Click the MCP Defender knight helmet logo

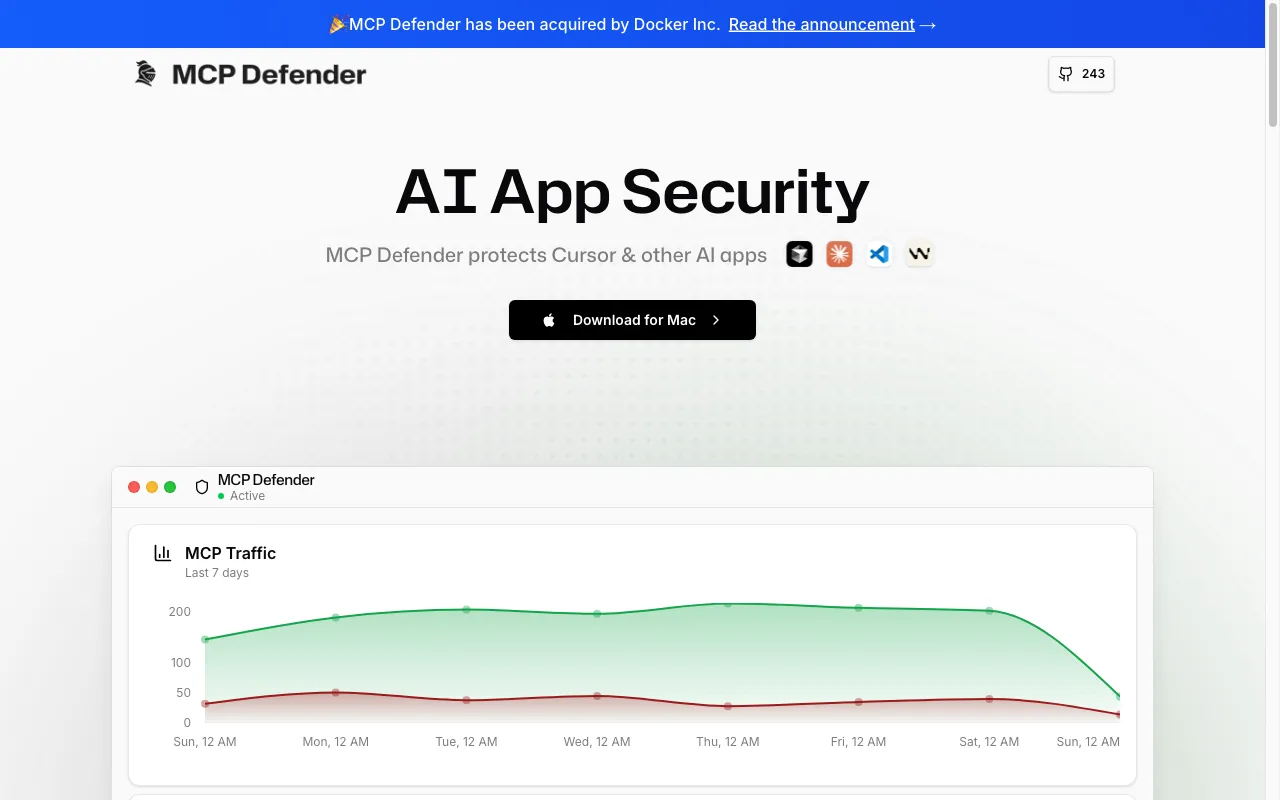coord(146,74)
